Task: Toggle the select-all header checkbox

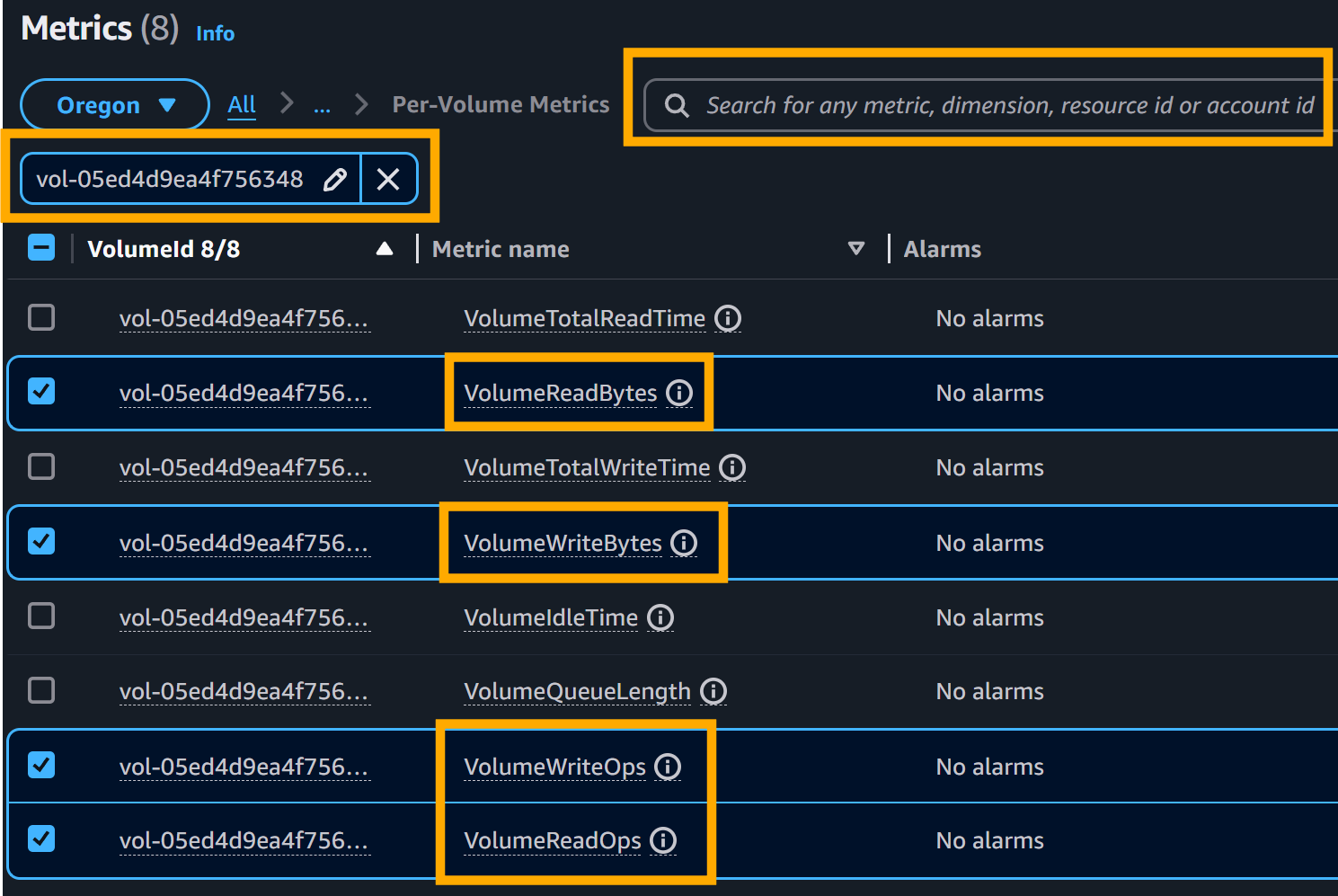Action: tap(41, 247)
